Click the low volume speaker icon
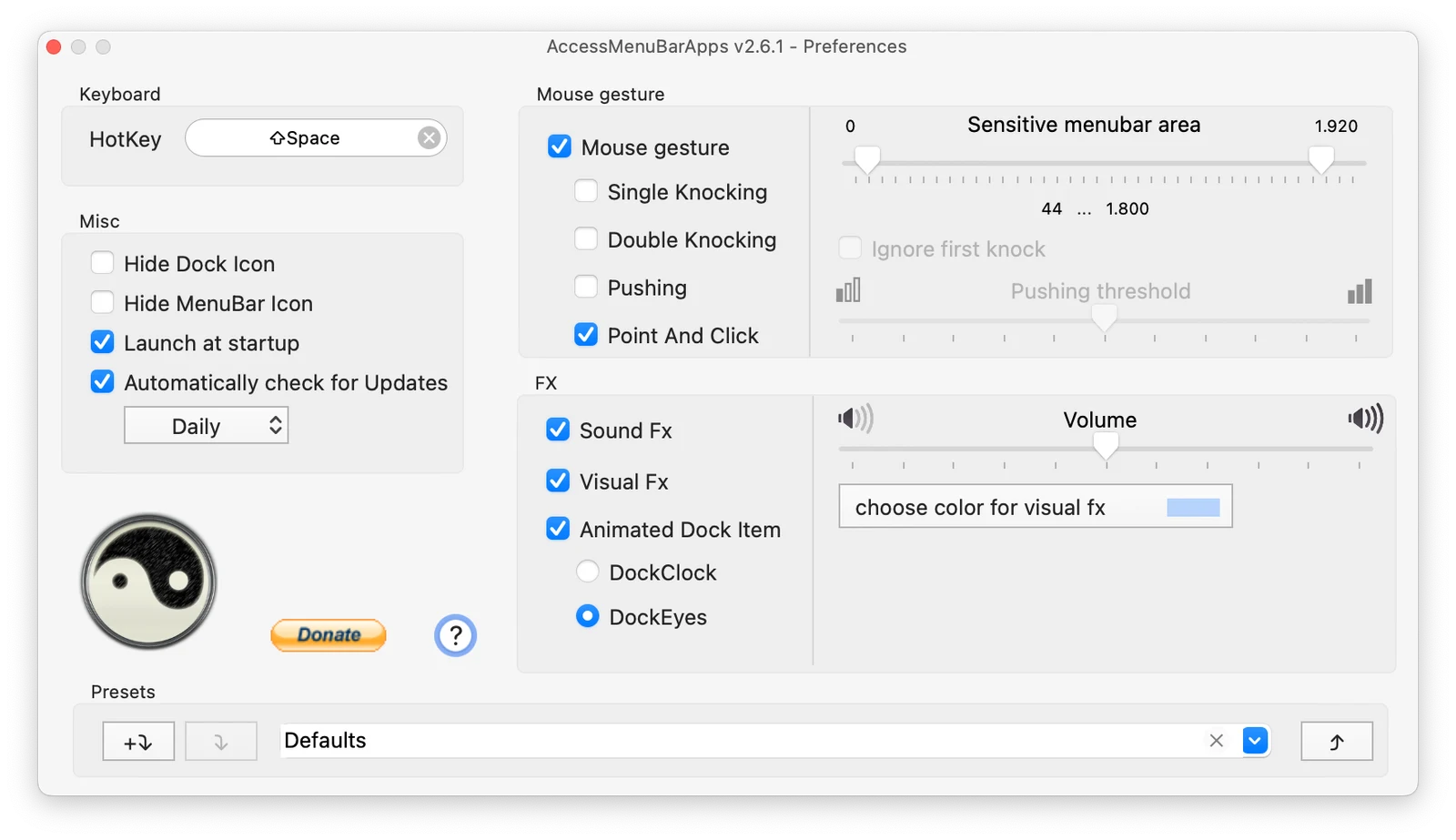 pos(854,419)
